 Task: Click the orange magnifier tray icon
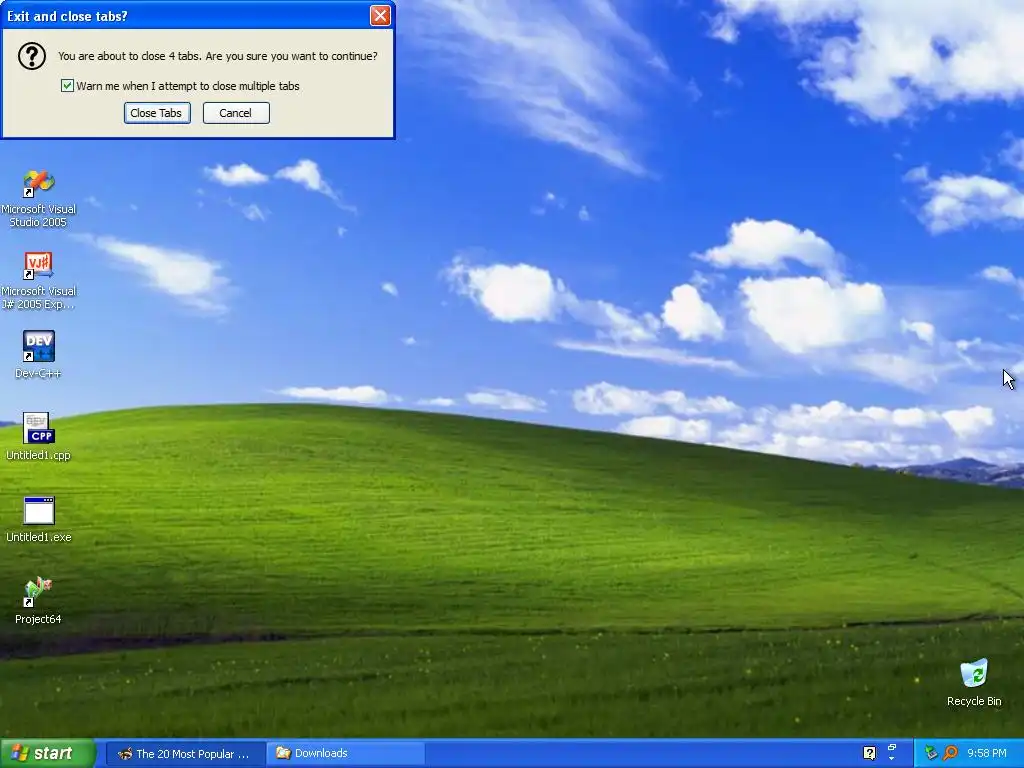pyautogui.click(x=950, y=753)
